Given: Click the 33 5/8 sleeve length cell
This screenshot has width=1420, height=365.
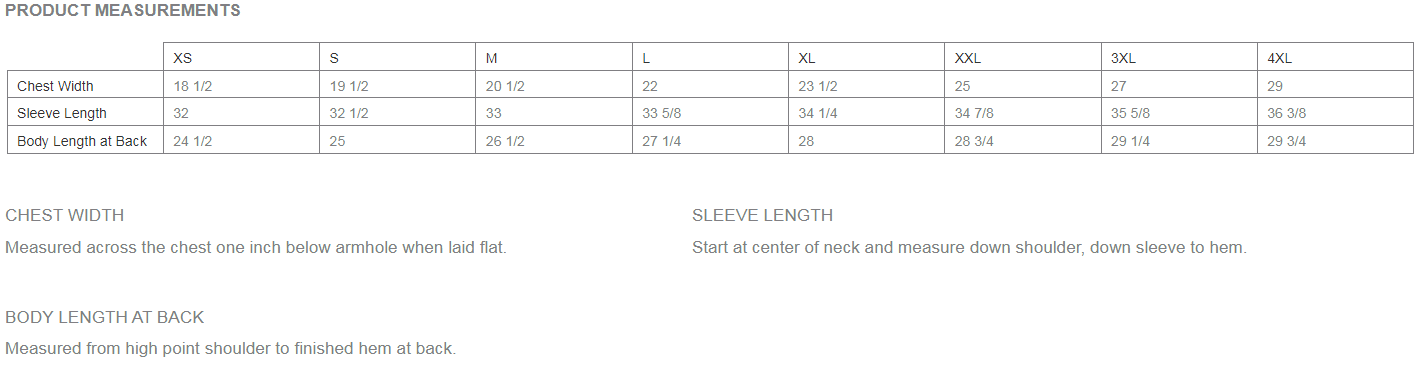Looking at the screenshot, I should point(710,113).
